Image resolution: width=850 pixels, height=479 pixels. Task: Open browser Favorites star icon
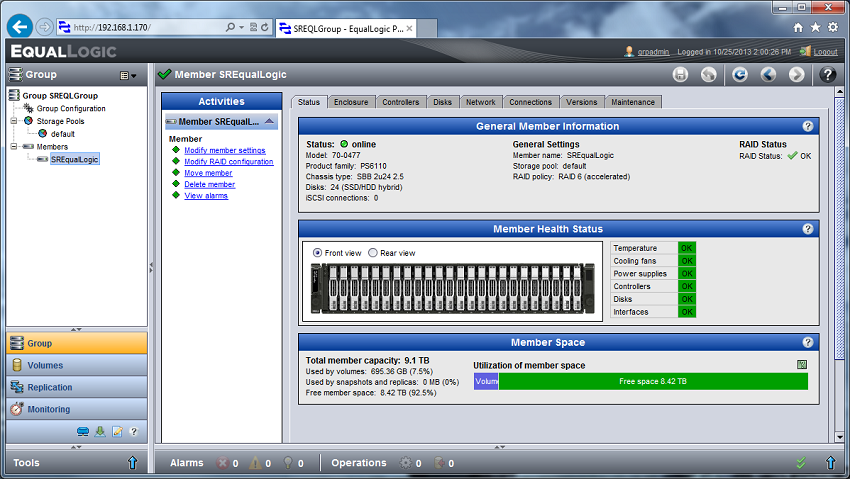[x=815, y=28]
